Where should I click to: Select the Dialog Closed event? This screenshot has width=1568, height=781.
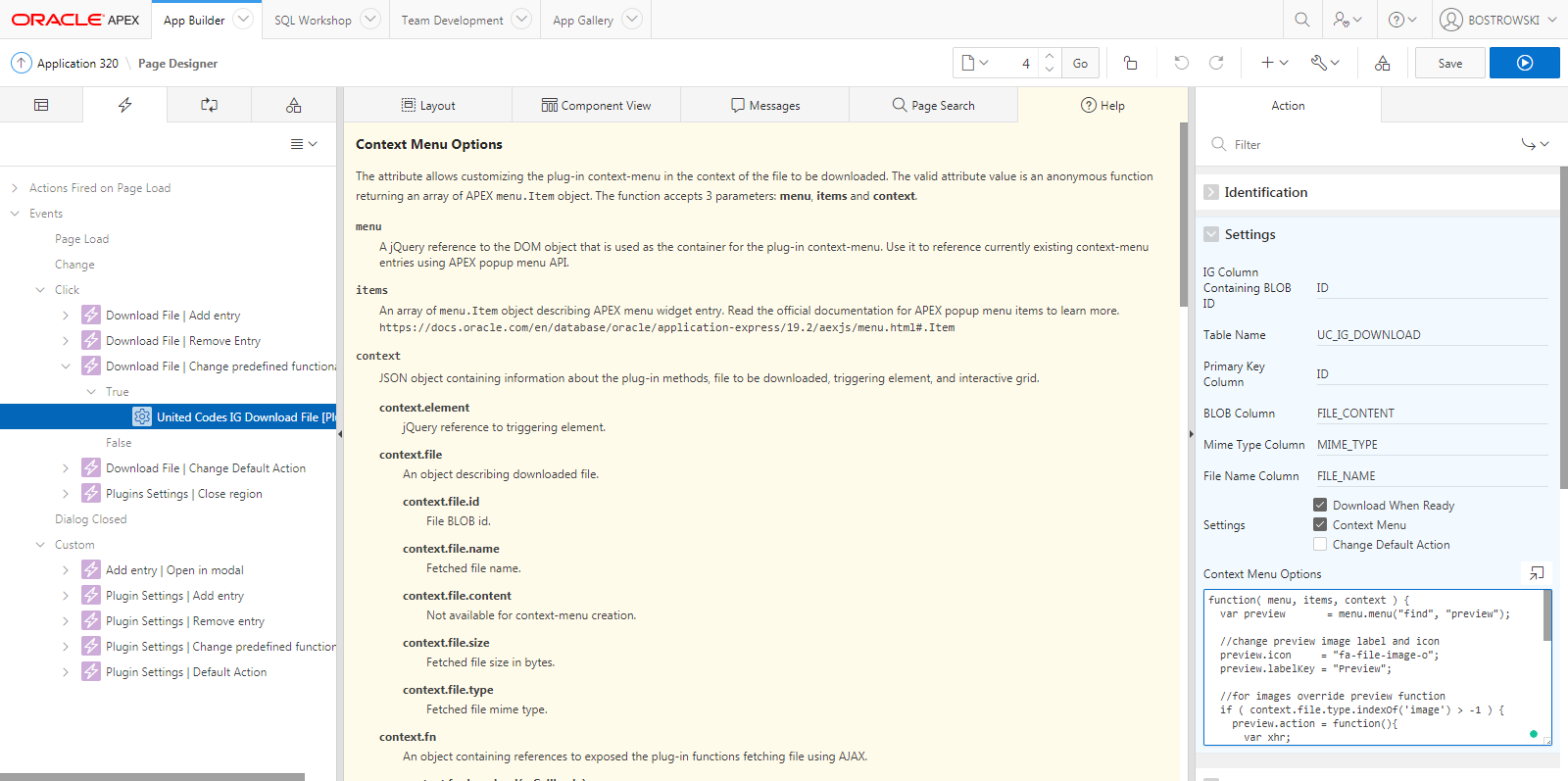(91, 518)
